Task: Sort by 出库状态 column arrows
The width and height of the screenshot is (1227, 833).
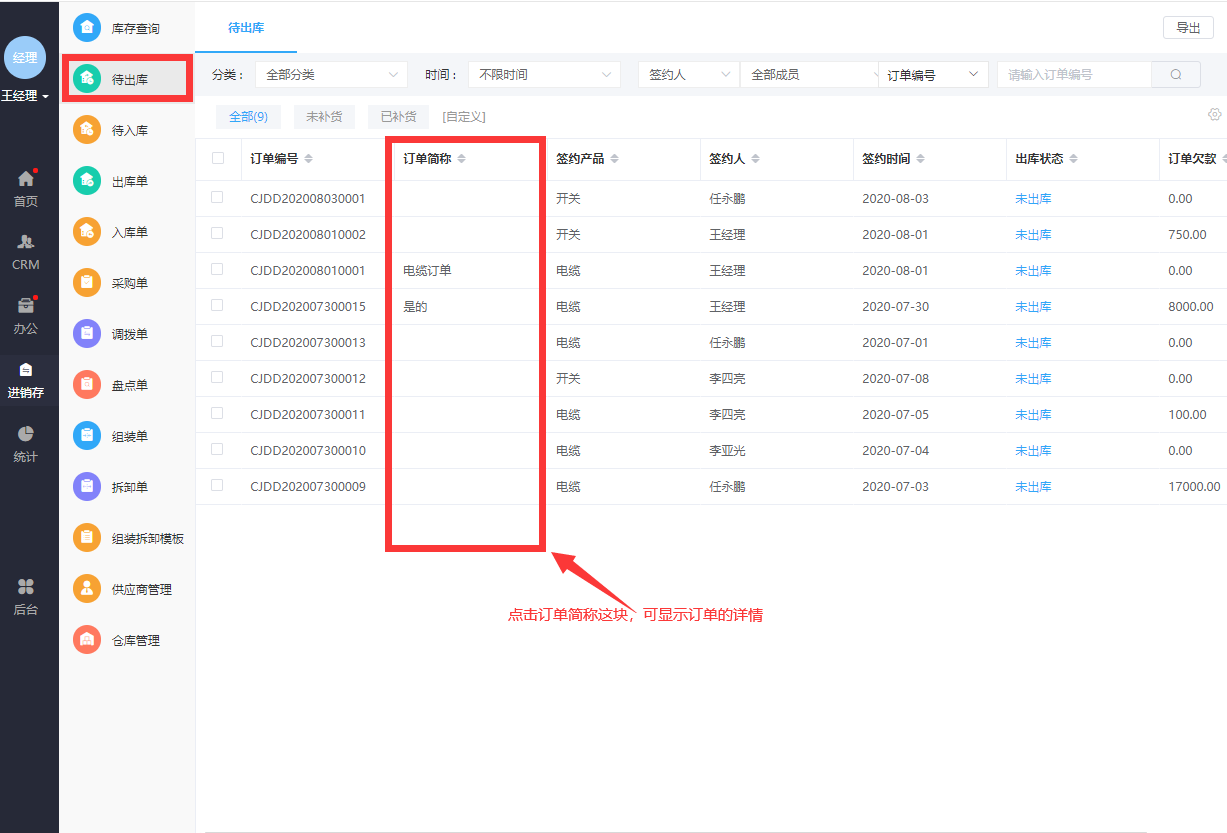Action: tap(1073, 159)
